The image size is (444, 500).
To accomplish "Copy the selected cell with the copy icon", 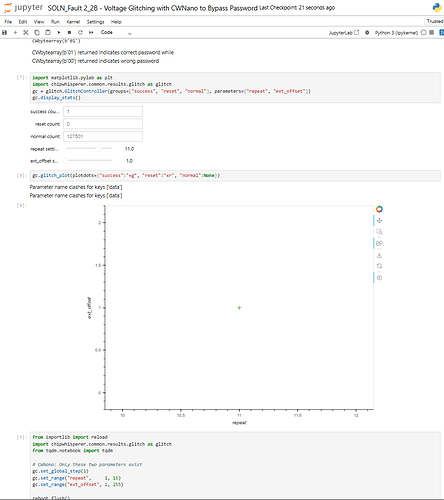I will [x=37, y=33].
